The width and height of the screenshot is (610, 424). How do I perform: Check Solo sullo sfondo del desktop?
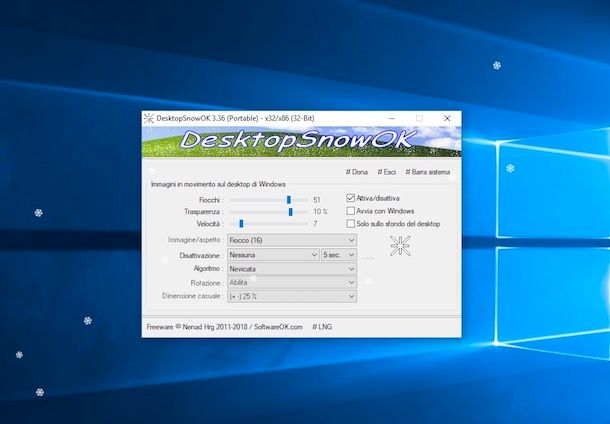[x=351, y=224]
